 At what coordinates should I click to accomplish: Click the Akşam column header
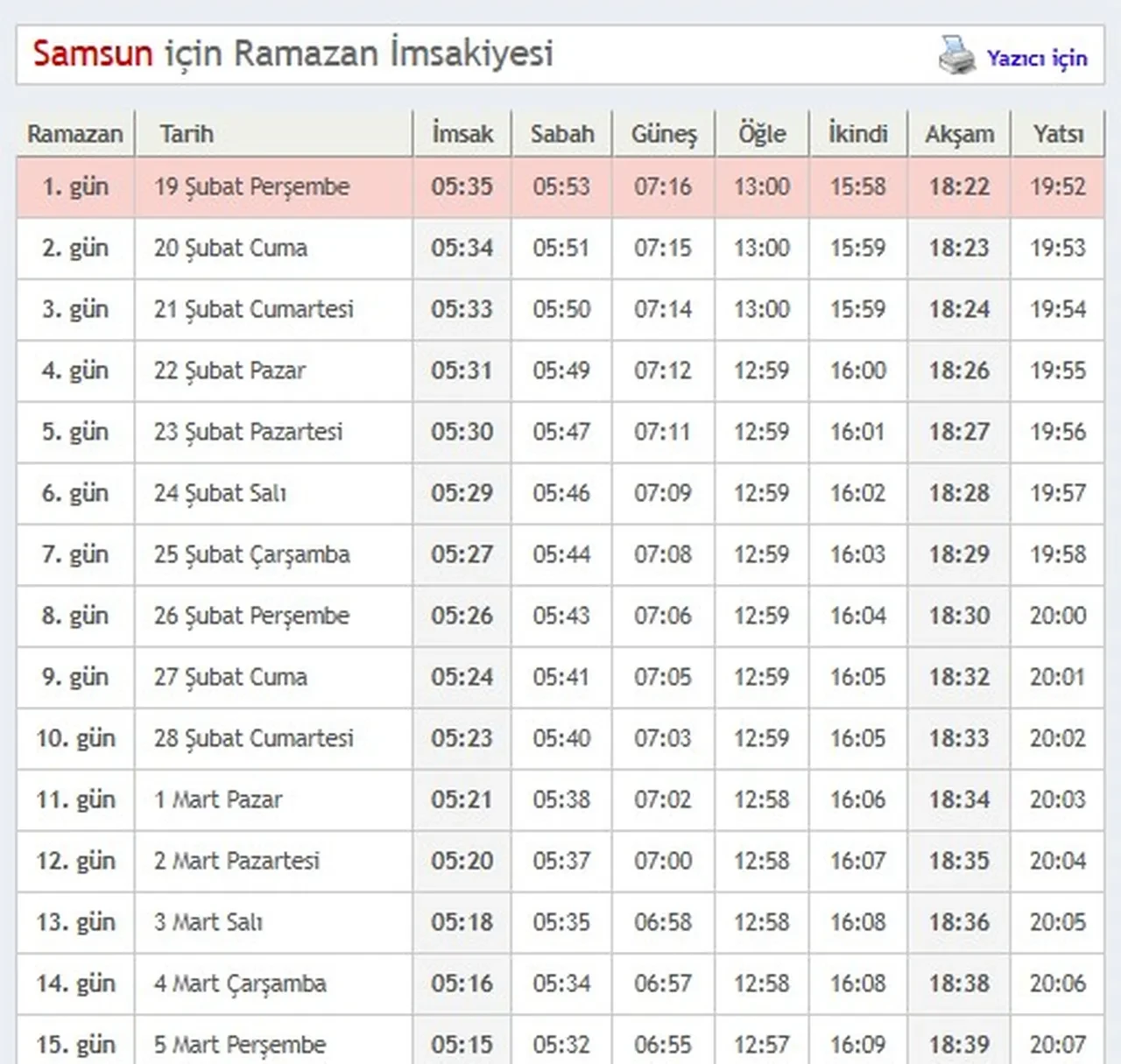point(959,133)
